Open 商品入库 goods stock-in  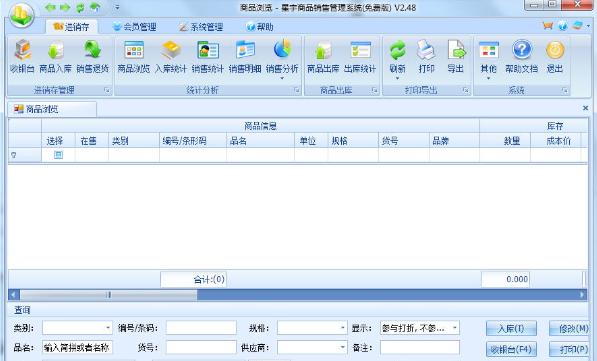[x=55, y=57]
